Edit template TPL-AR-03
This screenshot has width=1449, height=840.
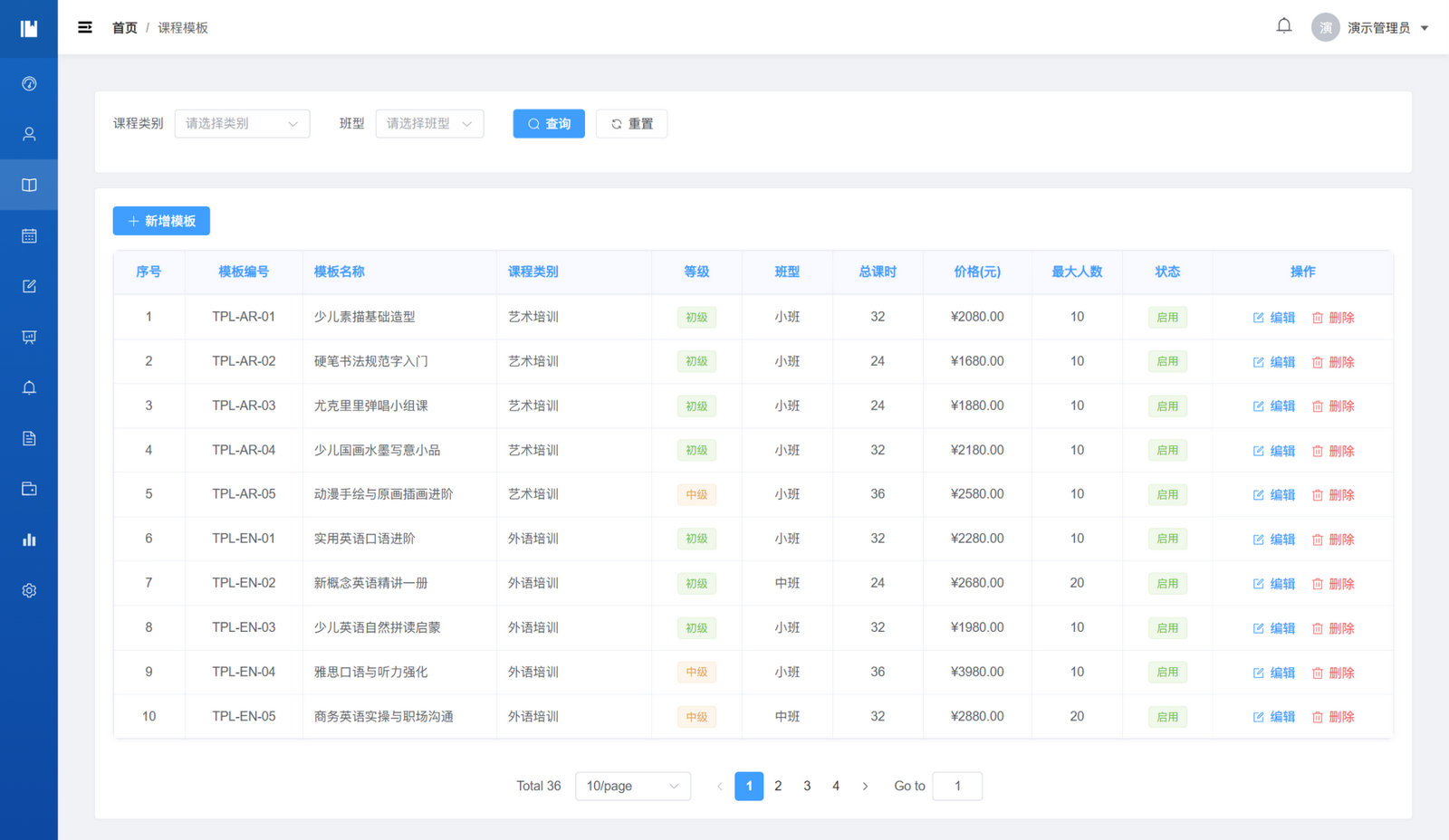(1274, 406)
